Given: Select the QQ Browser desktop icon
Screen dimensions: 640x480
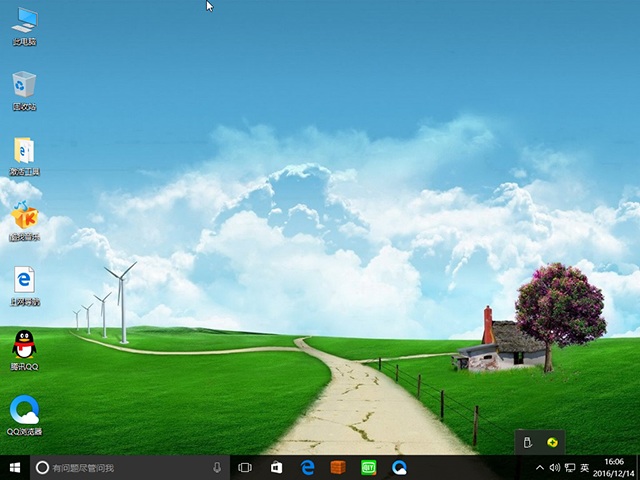Looking at the screenshot, I should pyautogui.click(x=24, y=412).
